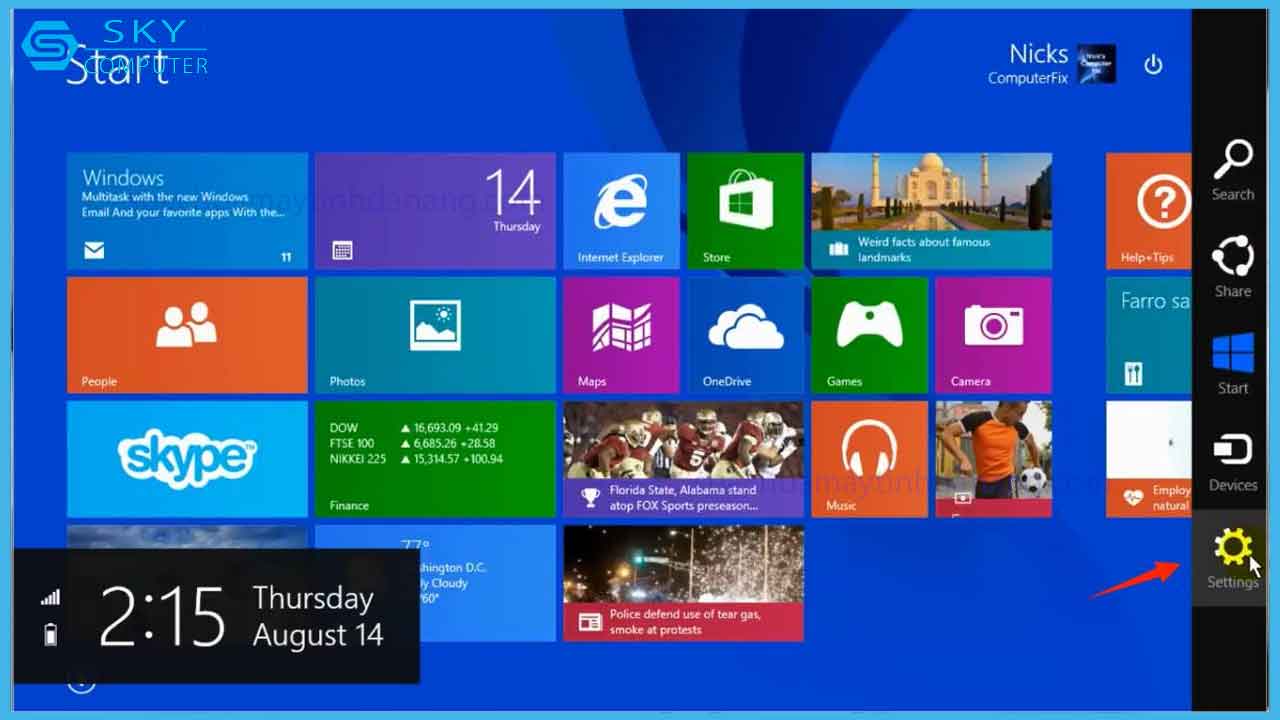Open the Settings charm
This screenshot has height=720, width=1280.
pos(1232,558)
